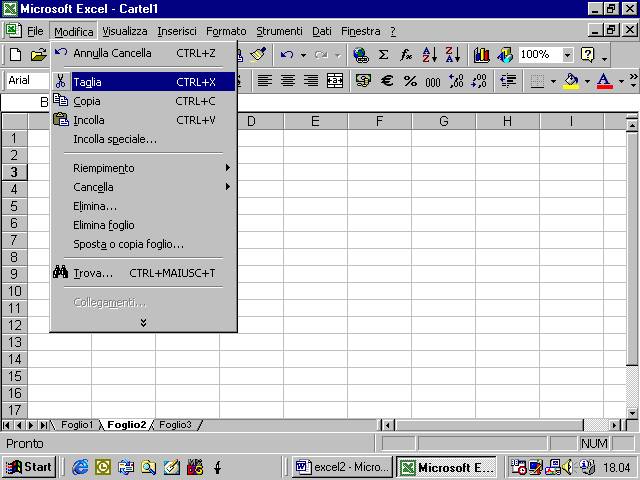Click the New workbook icon

point(16,54)
